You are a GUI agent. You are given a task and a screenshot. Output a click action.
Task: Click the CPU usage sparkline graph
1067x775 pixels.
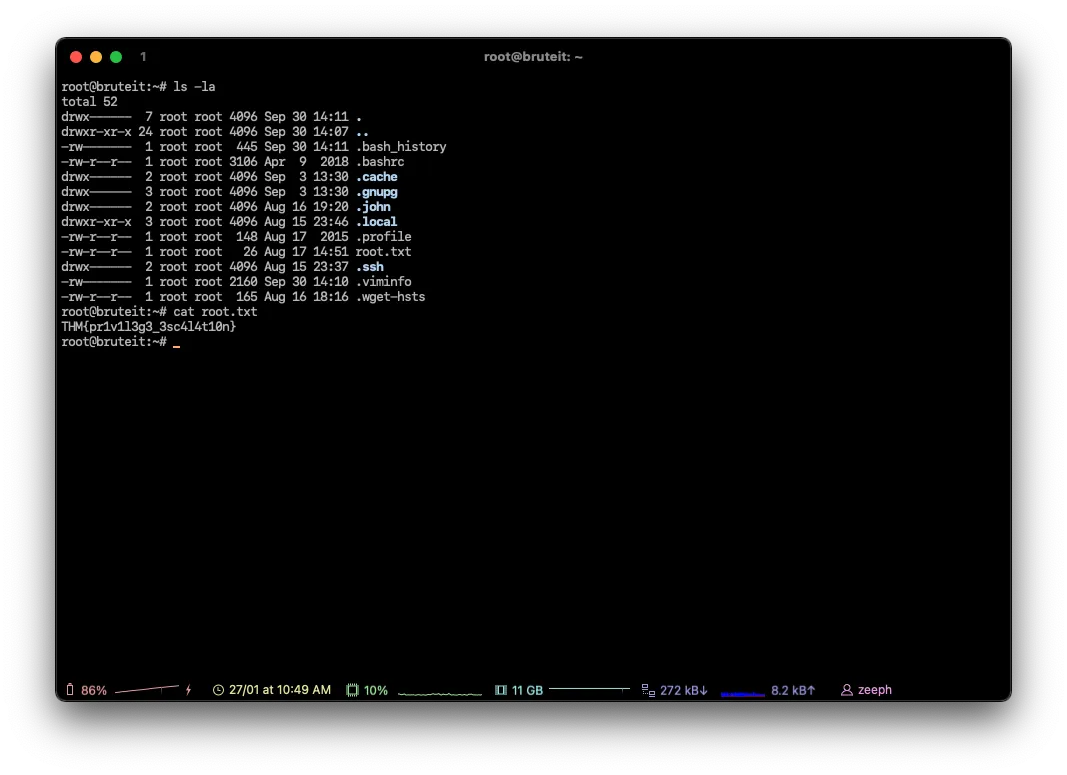click(x=439, y=692)
